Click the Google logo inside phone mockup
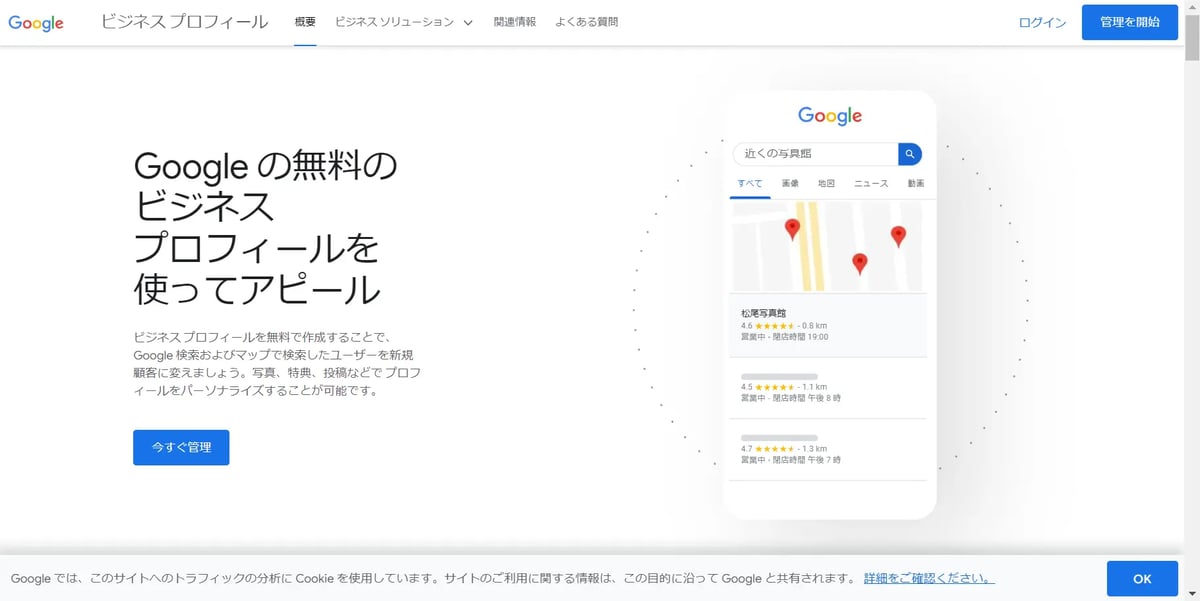This screenshot has width=1200, height=601. (x=830, y=116)
